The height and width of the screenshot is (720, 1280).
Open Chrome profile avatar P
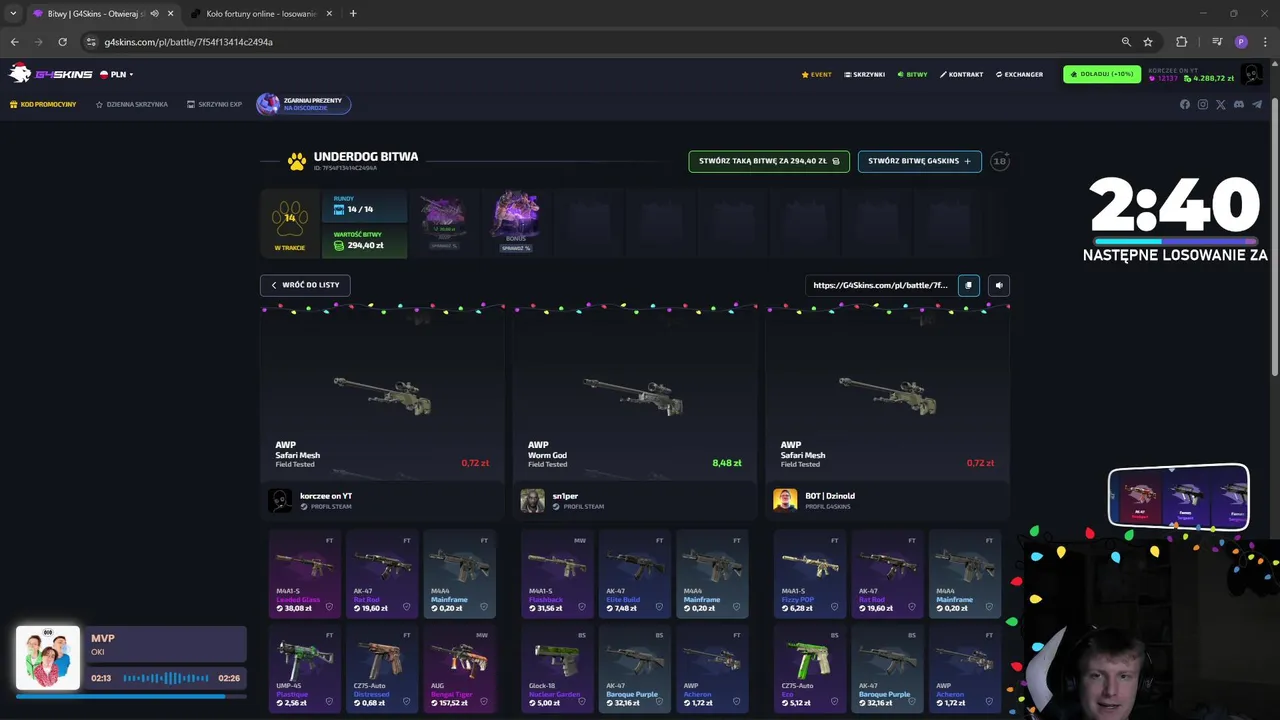tap(1241, 42)
